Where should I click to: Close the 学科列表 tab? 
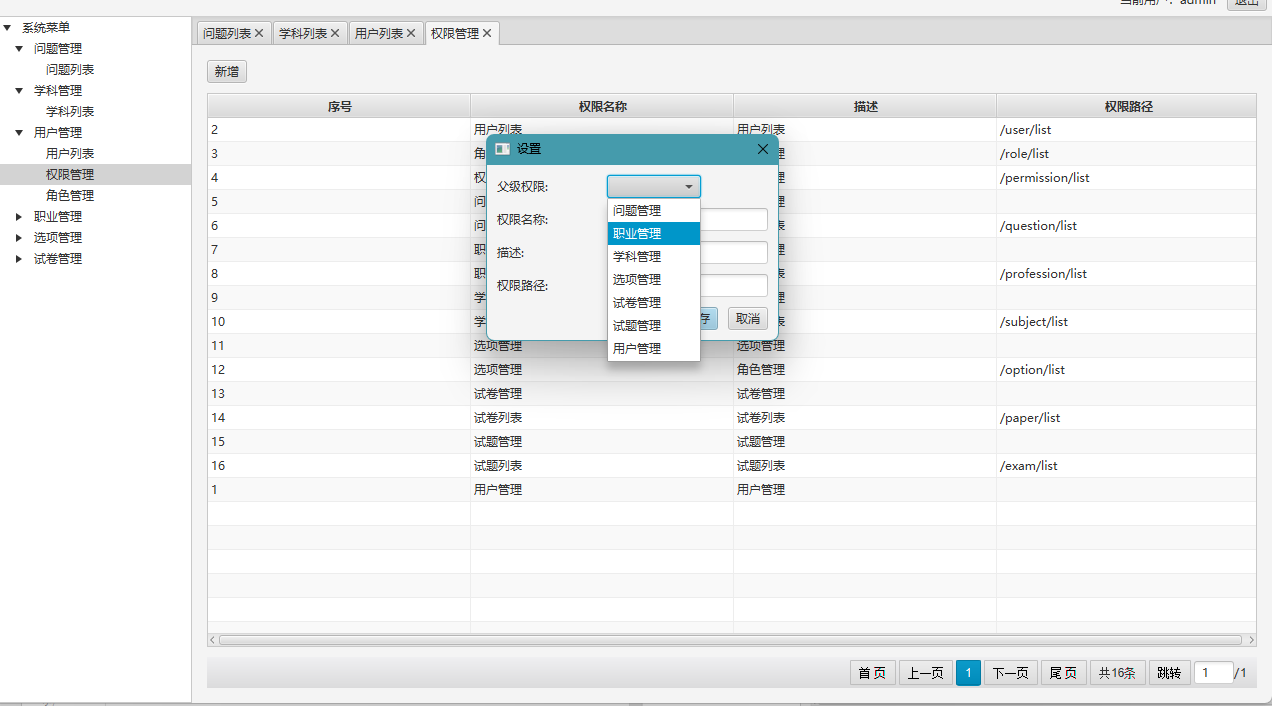[335, 33]
